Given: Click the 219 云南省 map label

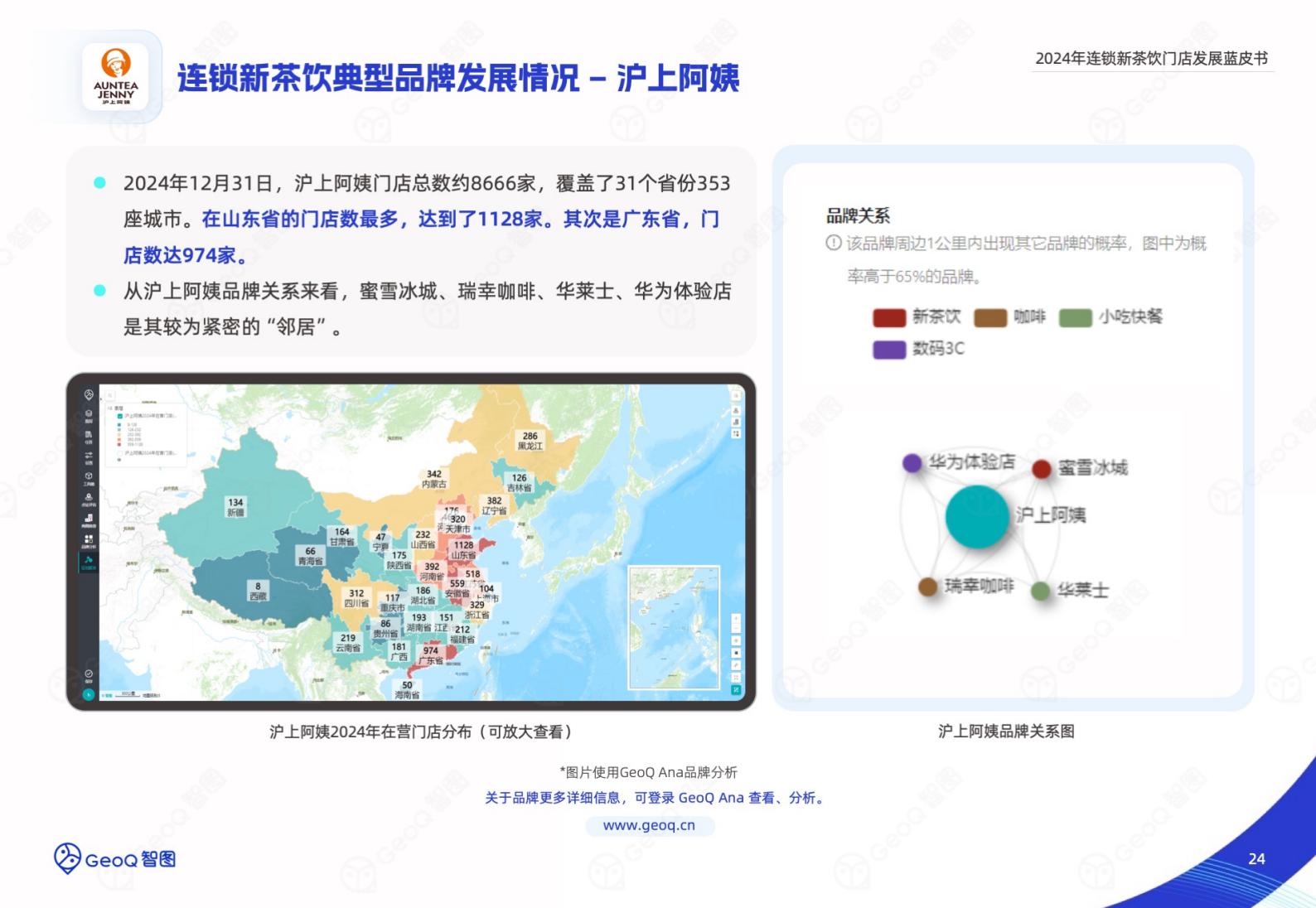Looking at the screenshot, I should [x=348, y=643].
